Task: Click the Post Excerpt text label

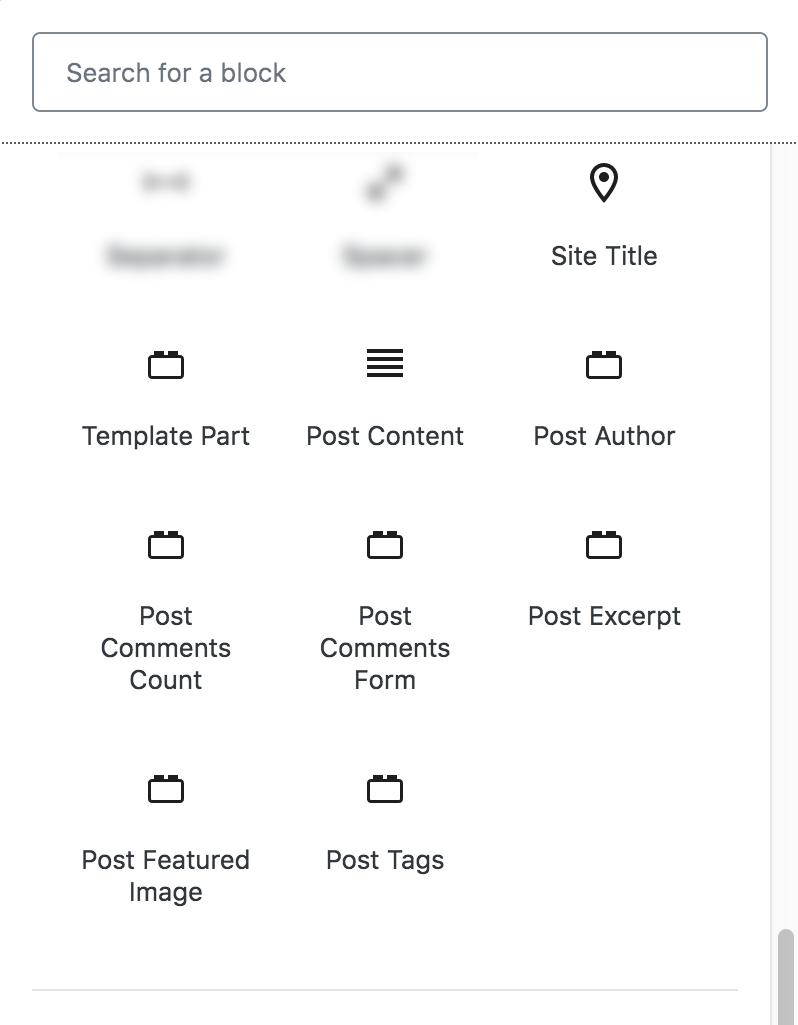Action: (x=604, y=616)
